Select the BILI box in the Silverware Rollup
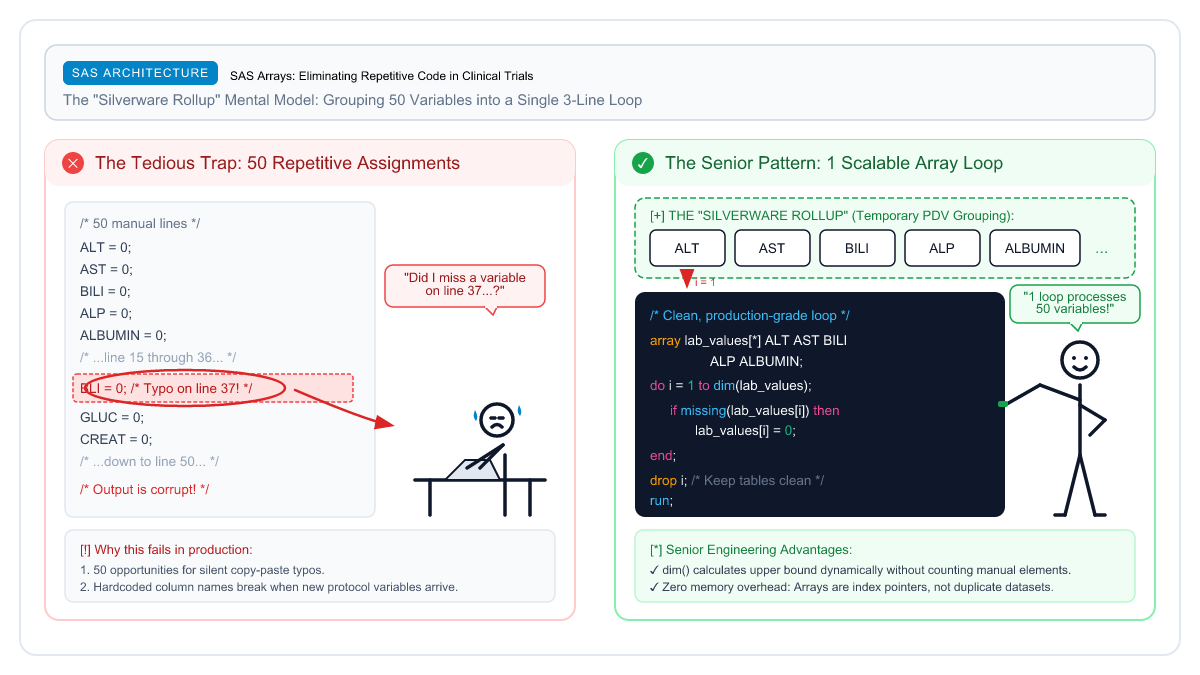 857,248
